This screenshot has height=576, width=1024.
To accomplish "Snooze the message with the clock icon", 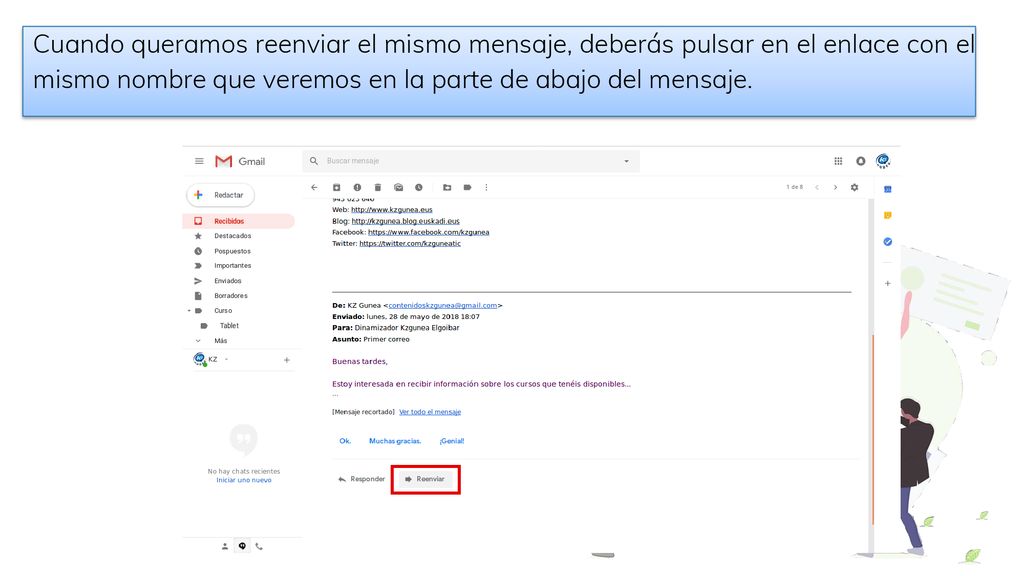I will [419, 187].
